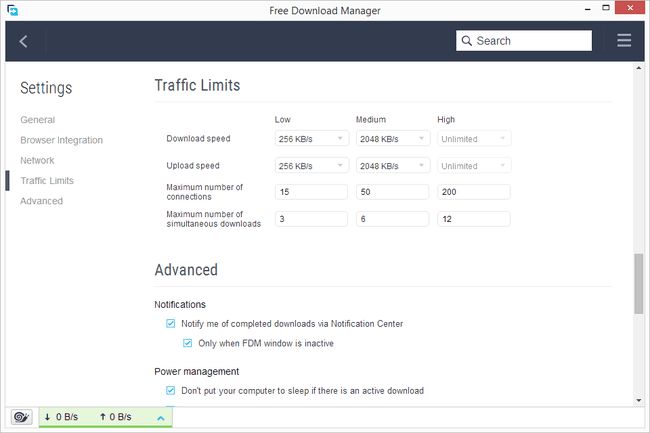Click the Download speed label
This screenshot has height=433, width=650.
click(x=198, y=138)
